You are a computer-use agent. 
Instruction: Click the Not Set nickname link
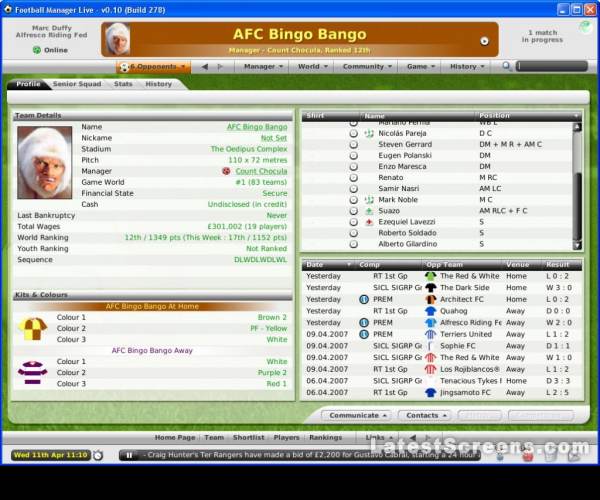274,138
